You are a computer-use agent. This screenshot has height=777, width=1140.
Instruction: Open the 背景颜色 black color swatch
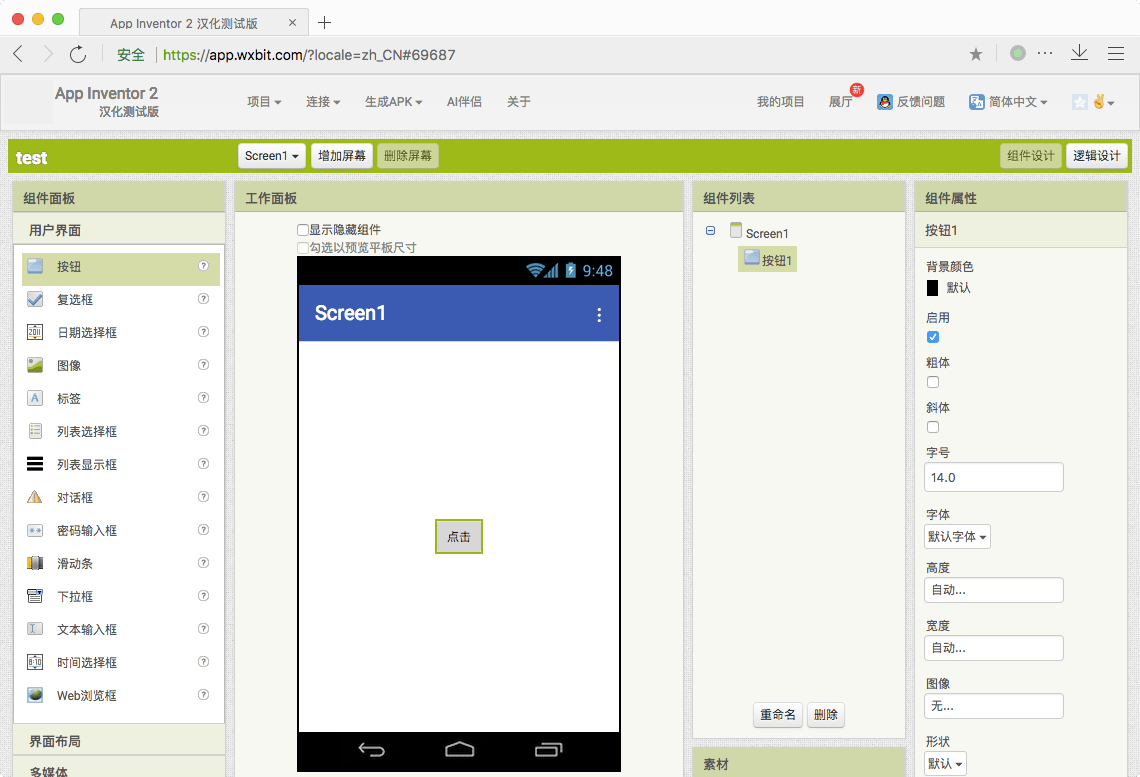933,288
